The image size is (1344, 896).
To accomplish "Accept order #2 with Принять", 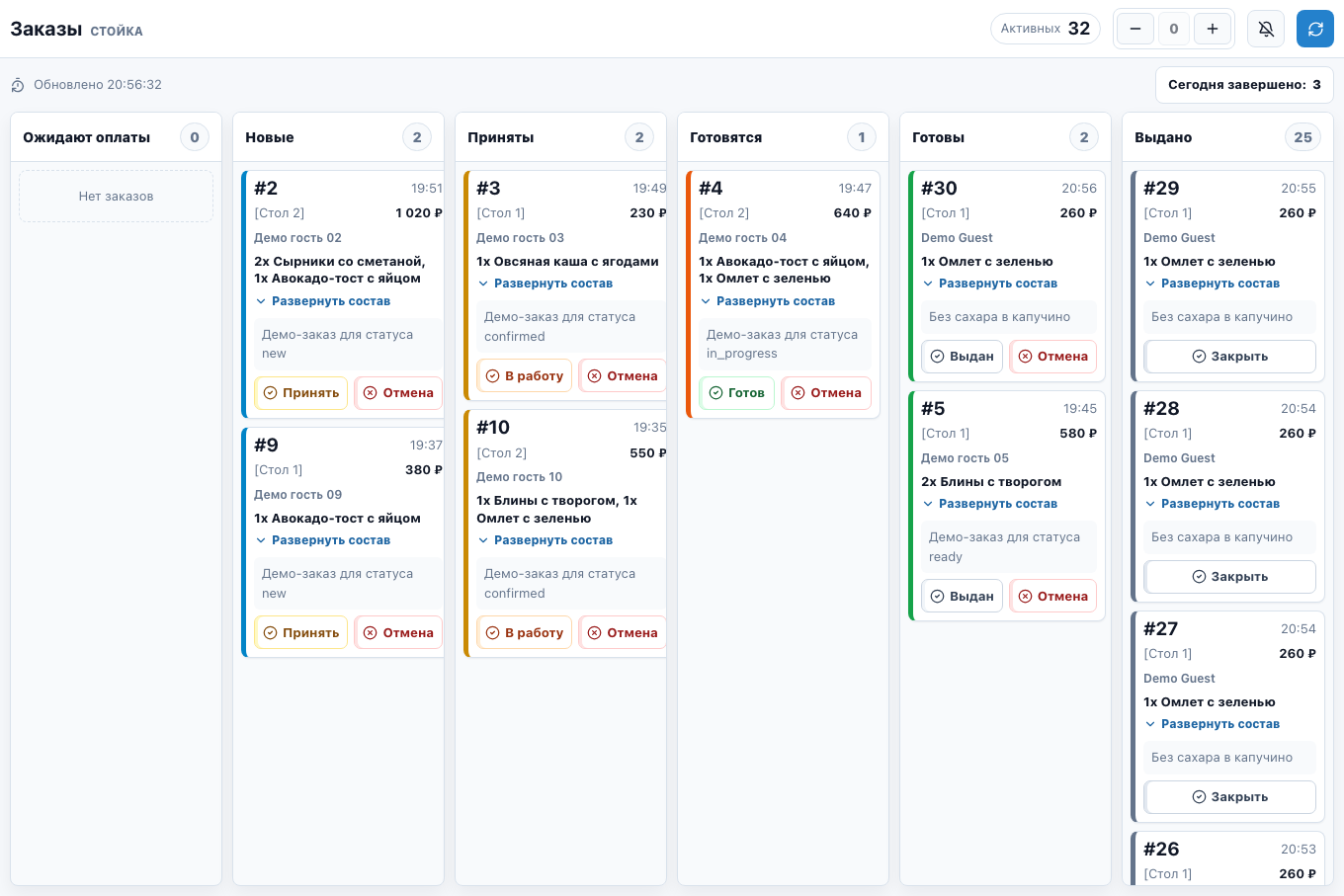I will pos(301,393).
